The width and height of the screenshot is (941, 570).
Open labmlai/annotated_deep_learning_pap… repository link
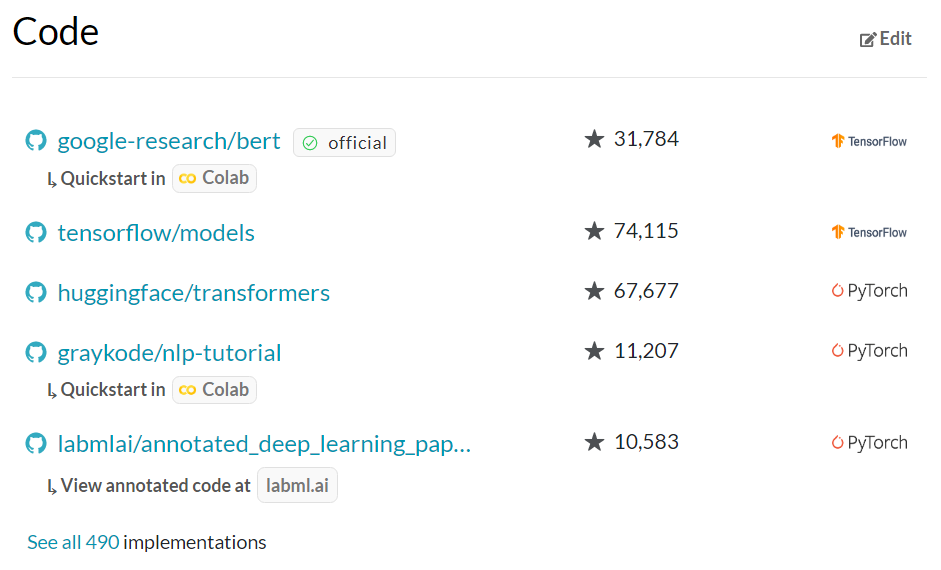(263, 444)
